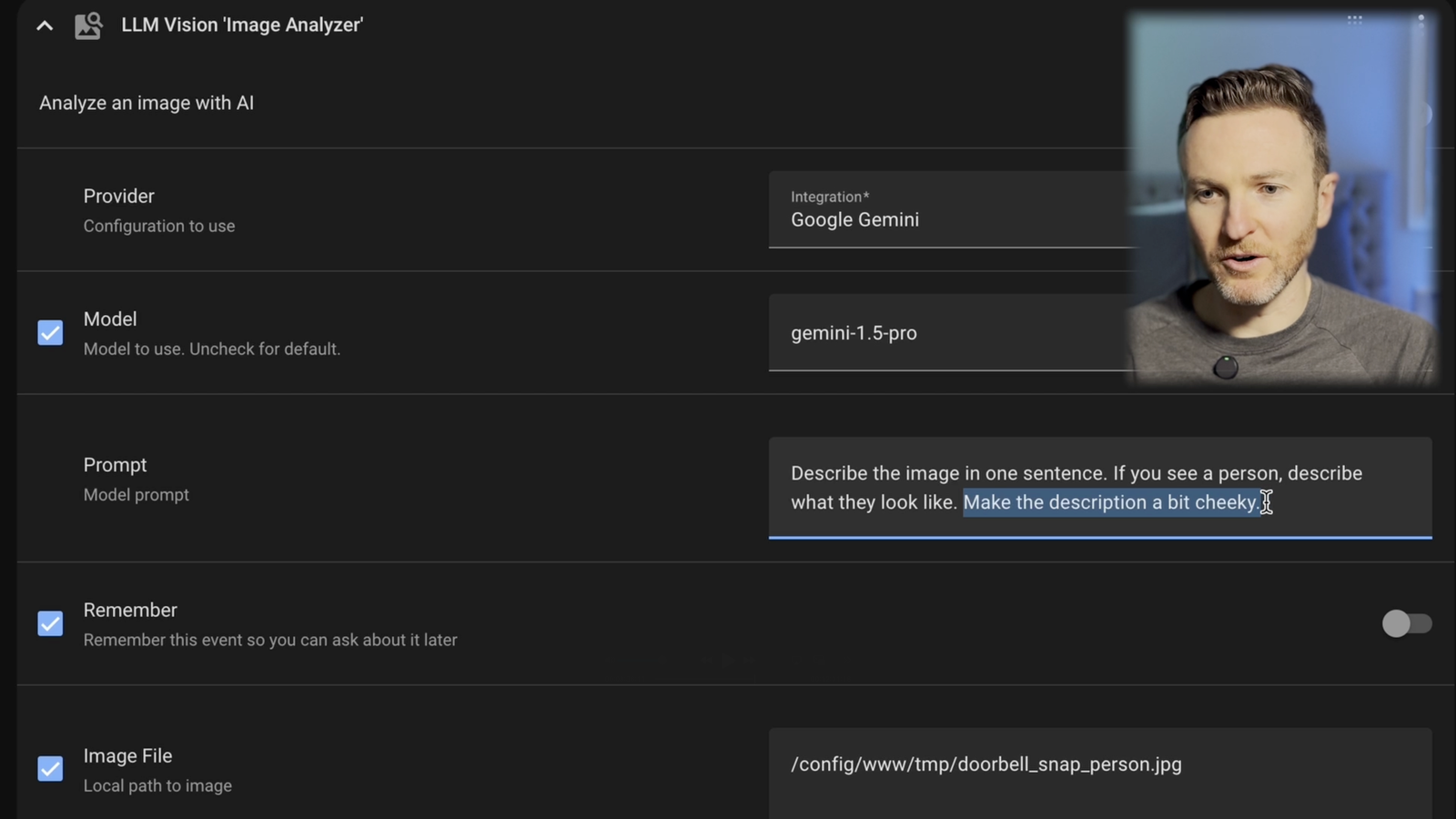Uncheck the Model checkbox

pyautogui.click(x=50, y=333)
